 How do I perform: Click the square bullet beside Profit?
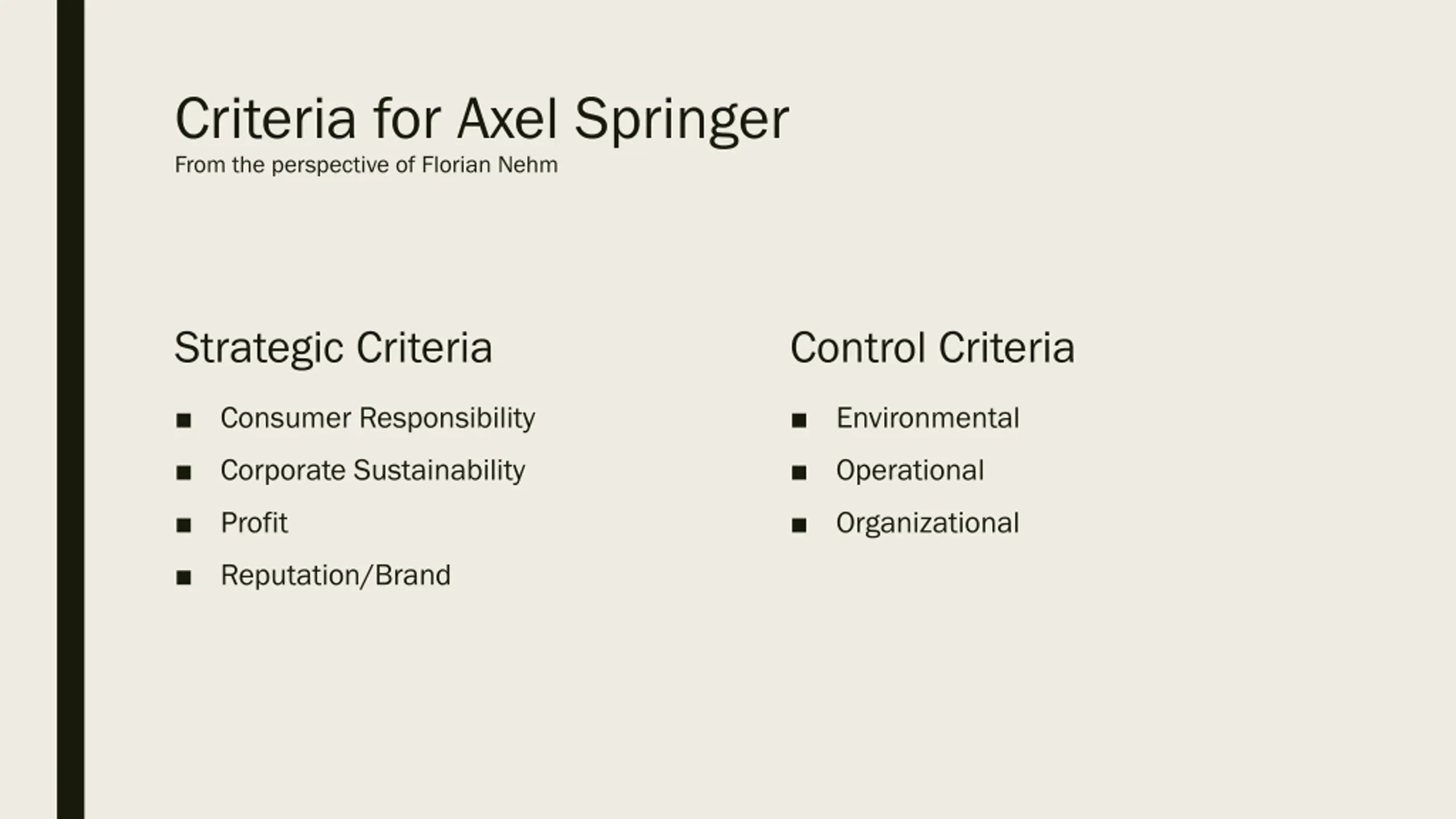tap(183, 525)
